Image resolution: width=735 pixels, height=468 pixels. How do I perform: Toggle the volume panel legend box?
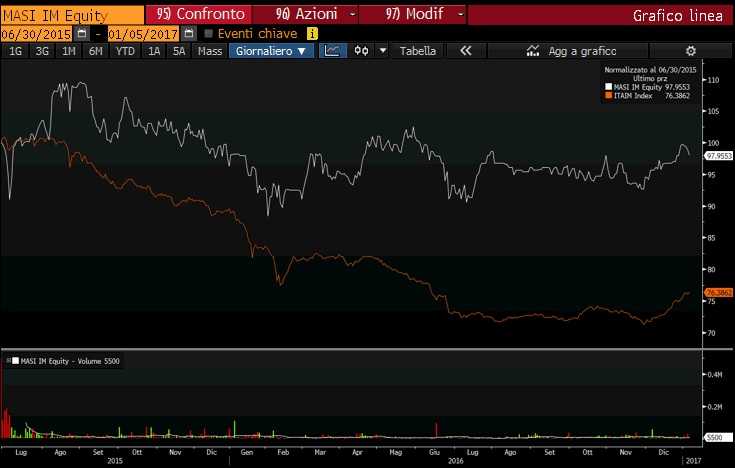pyautogui.click(x=15, y=361)
